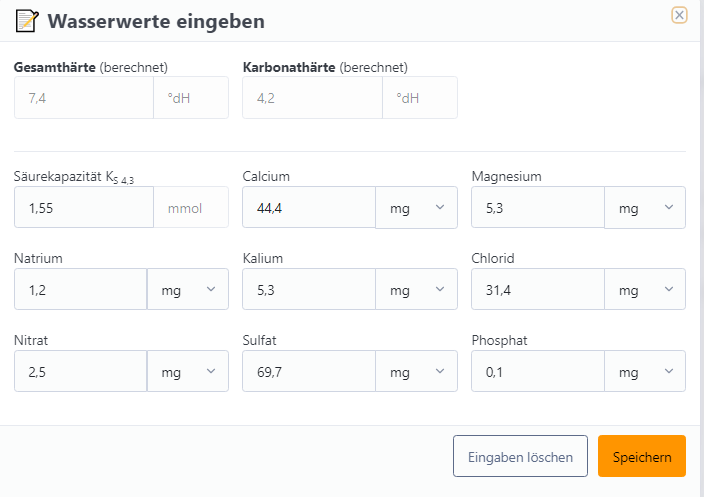
Task: Select the Chlorid field showing 31,4
Action: tap(538, 290)
